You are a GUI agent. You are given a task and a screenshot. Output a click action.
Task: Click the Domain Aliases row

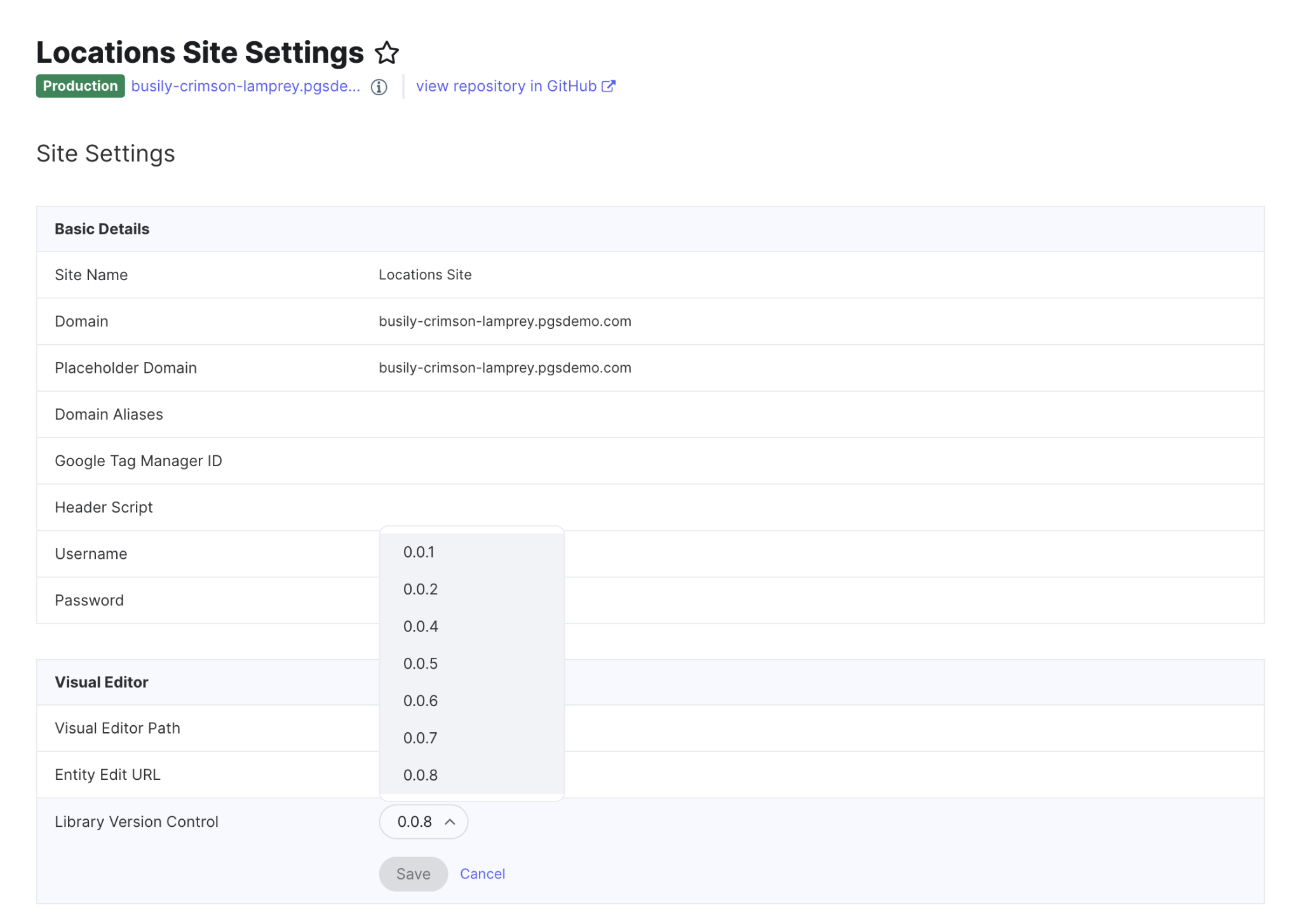tap(650, 415)
